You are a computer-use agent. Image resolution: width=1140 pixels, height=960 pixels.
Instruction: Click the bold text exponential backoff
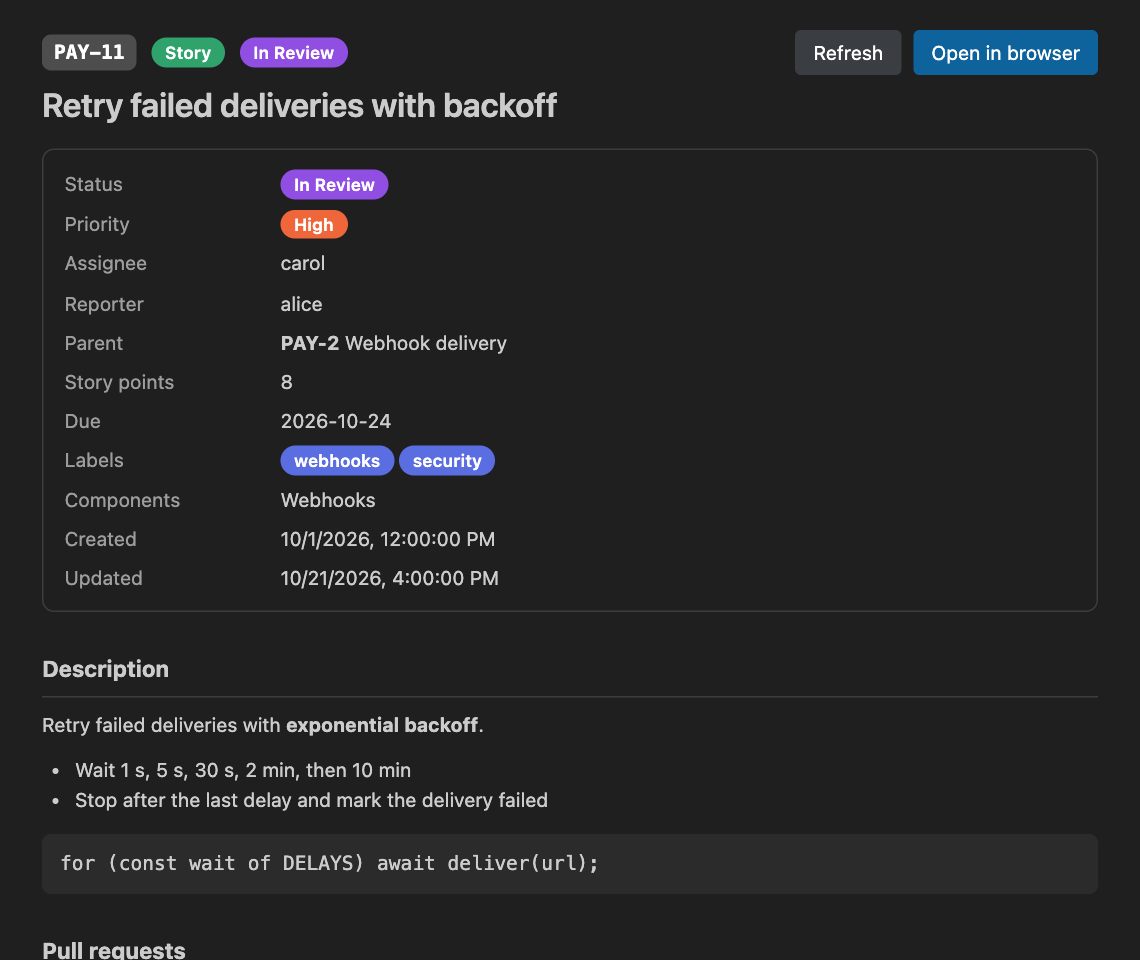coord(382,726)
